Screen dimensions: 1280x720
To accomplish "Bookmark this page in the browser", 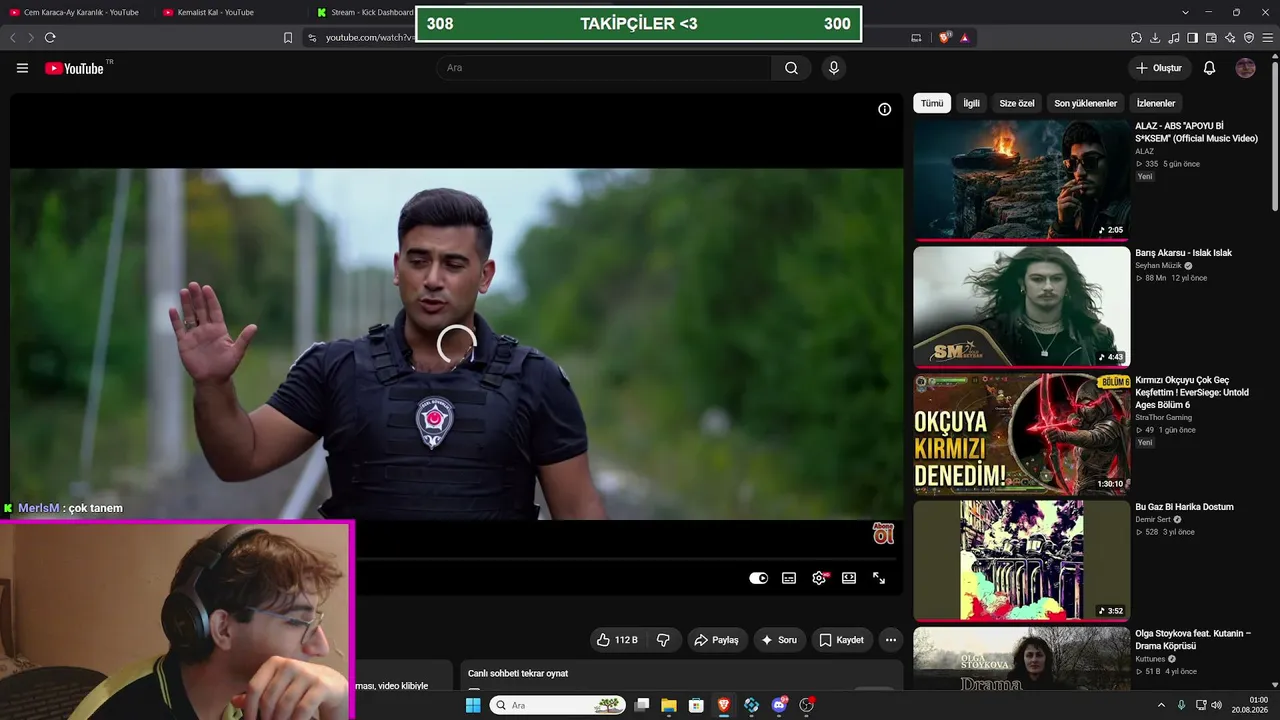I will 288,38.
